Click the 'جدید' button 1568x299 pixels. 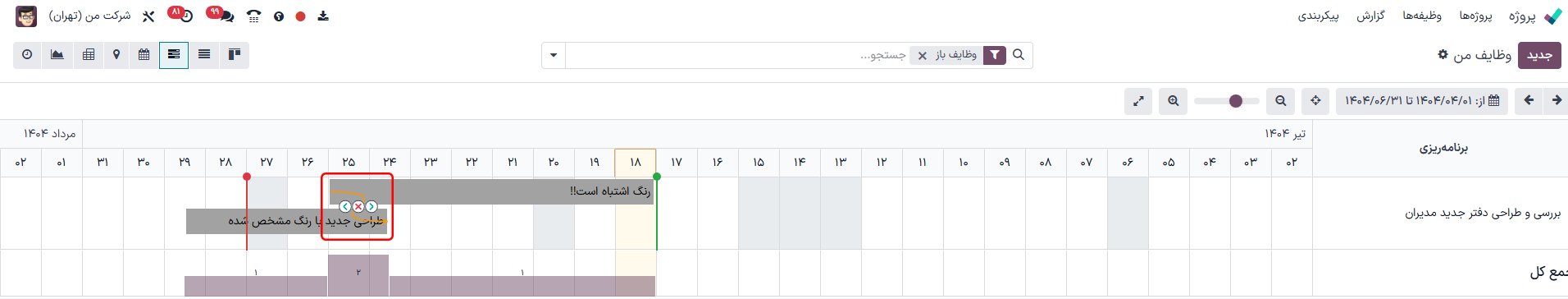[1539, 55]
